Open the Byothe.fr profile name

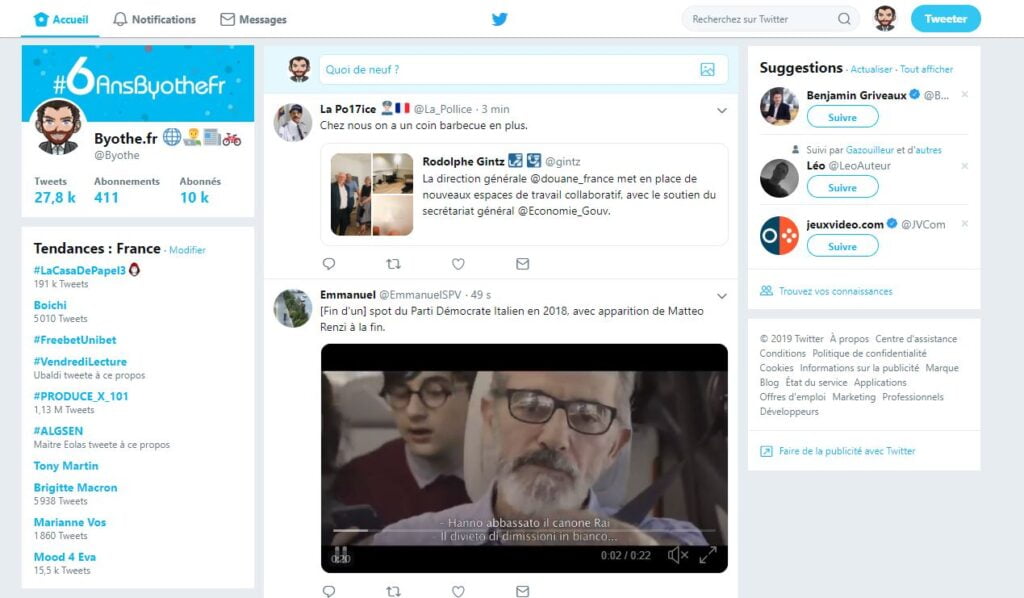point(126,138)
